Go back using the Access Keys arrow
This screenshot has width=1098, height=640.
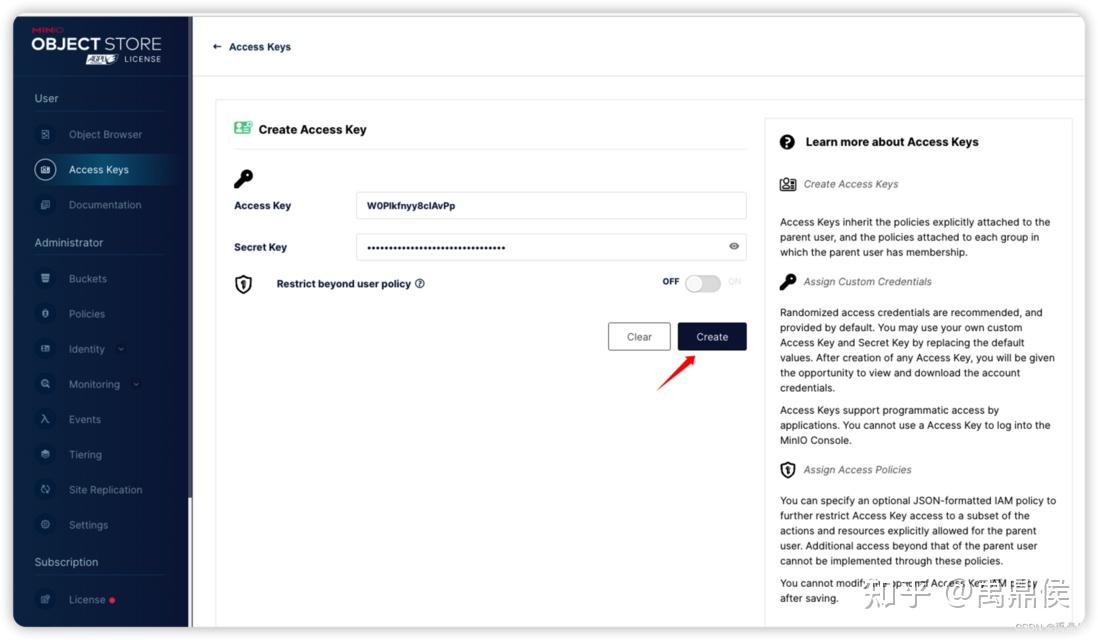[x=217, y=47]
